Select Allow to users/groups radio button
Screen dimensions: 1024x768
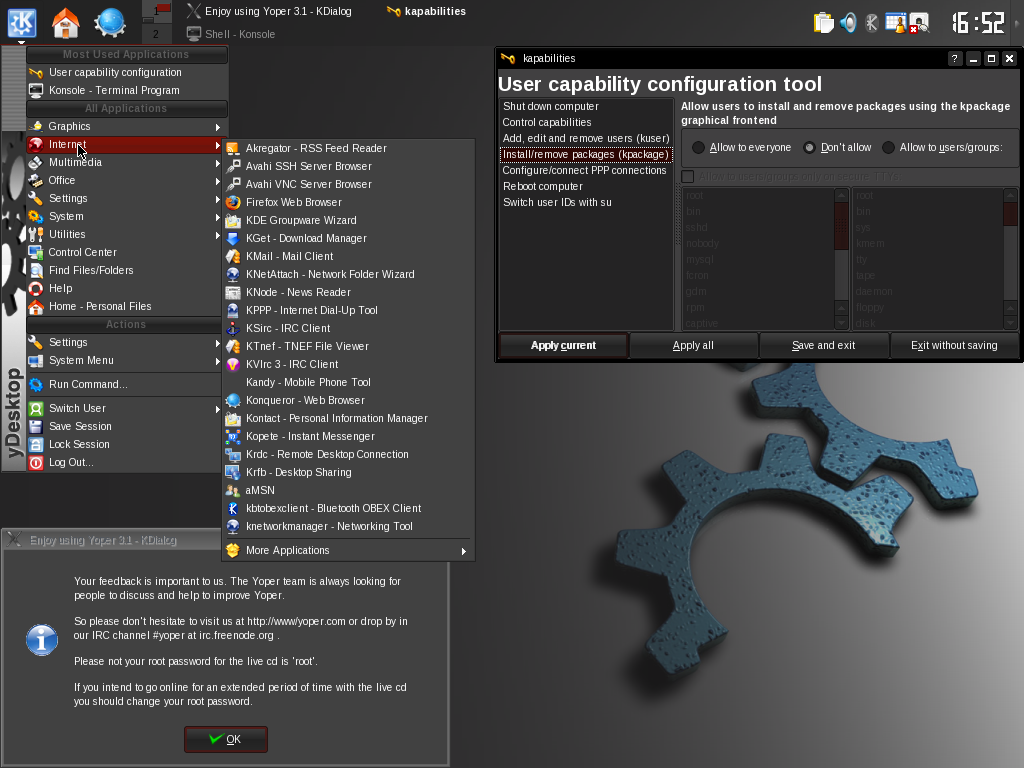[888, 148]
